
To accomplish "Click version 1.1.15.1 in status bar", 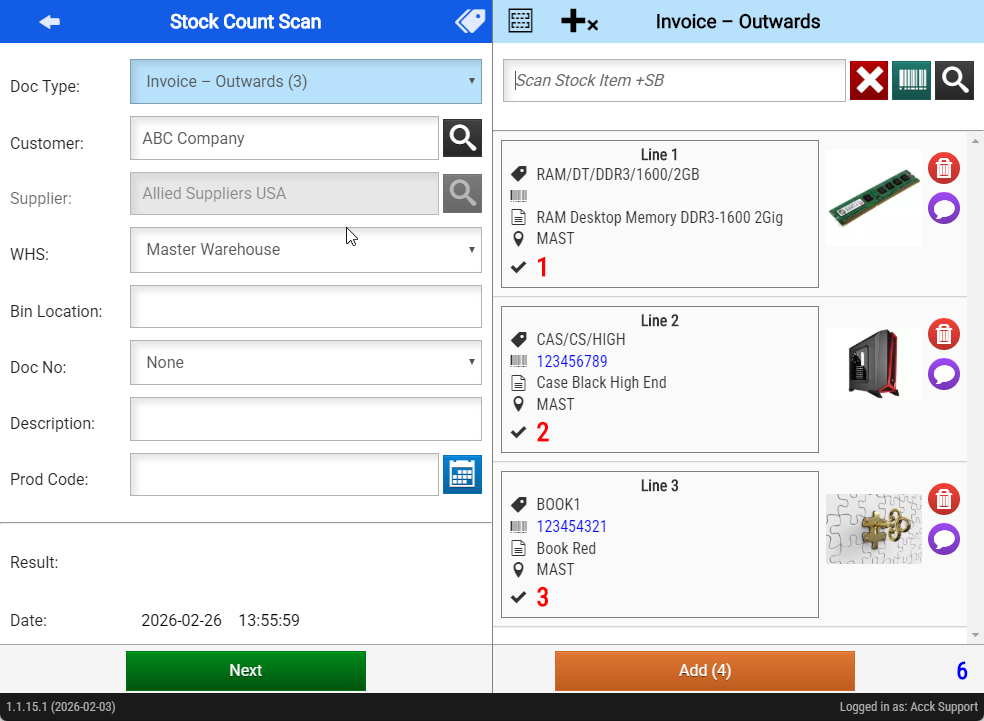I will [61, 707].
